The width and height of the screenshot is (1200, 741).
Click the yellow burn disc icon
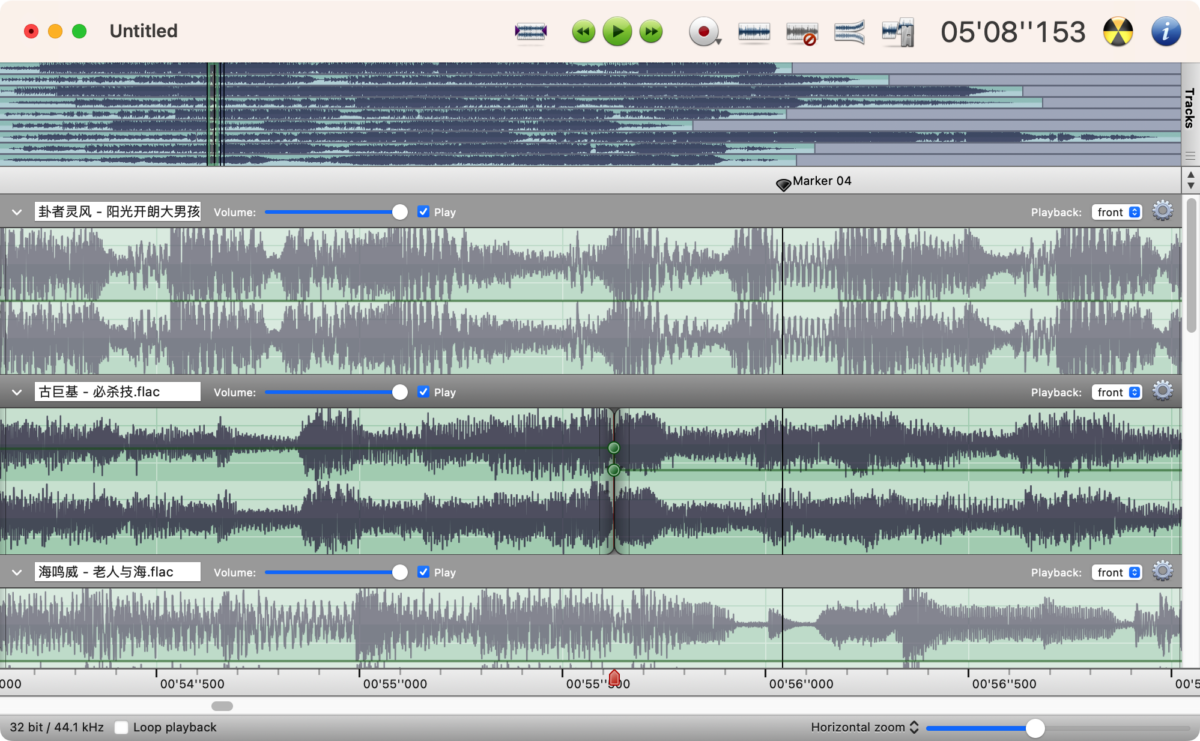[x=1118, y=32]
